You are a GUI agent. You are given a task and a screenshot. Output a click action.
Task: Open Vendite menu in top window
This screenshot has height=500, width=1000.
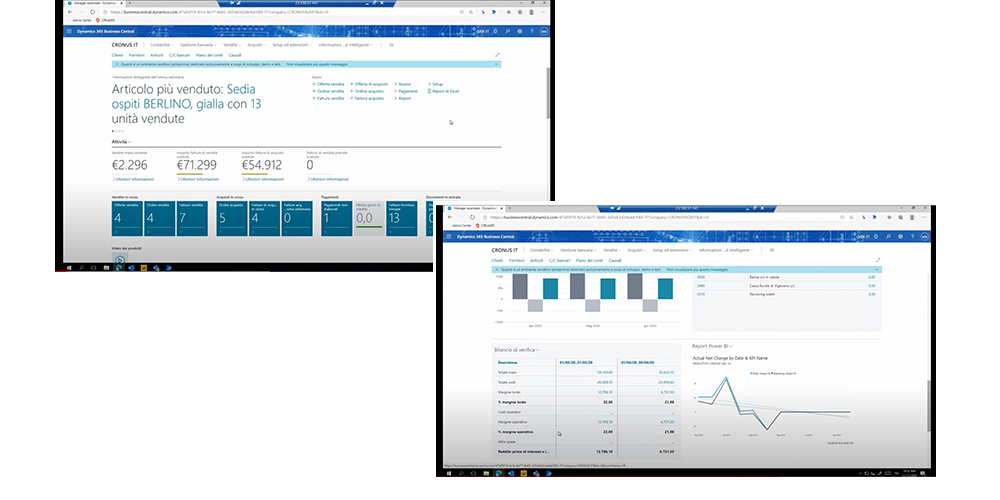click(232, 45)
